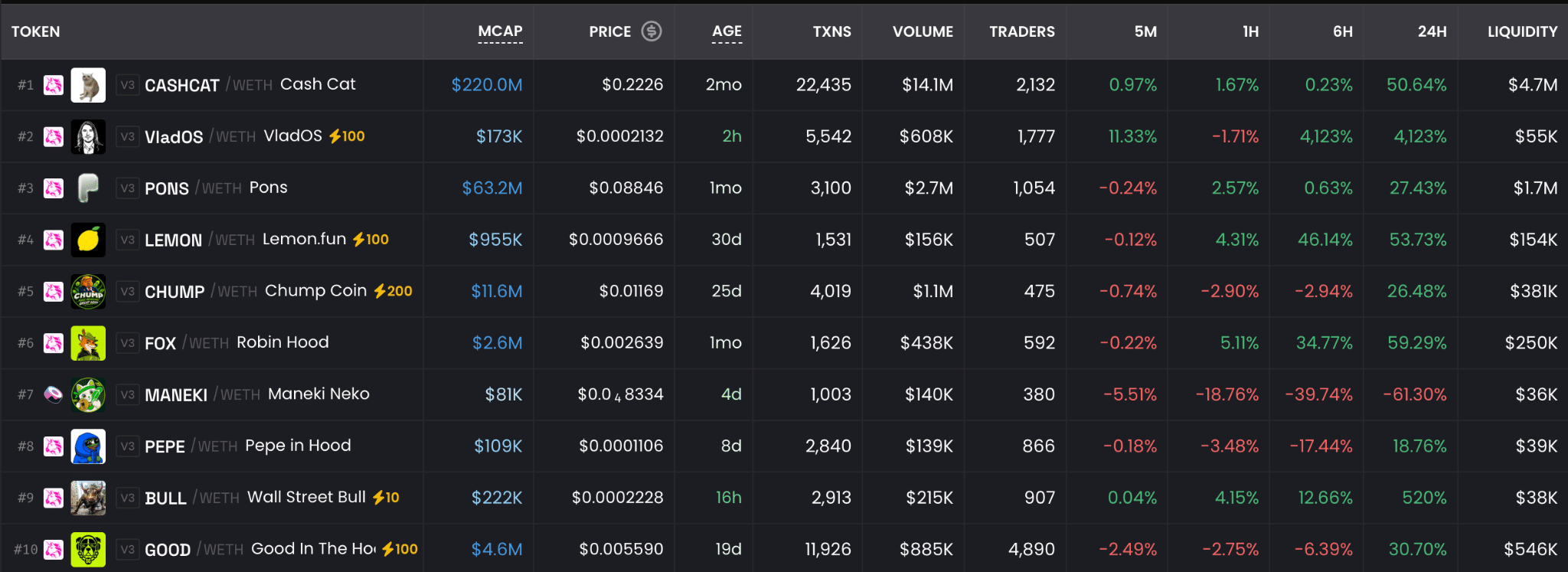
Task: Click the Uniswap DEX icon in PONS row
Action: point(53,188)
